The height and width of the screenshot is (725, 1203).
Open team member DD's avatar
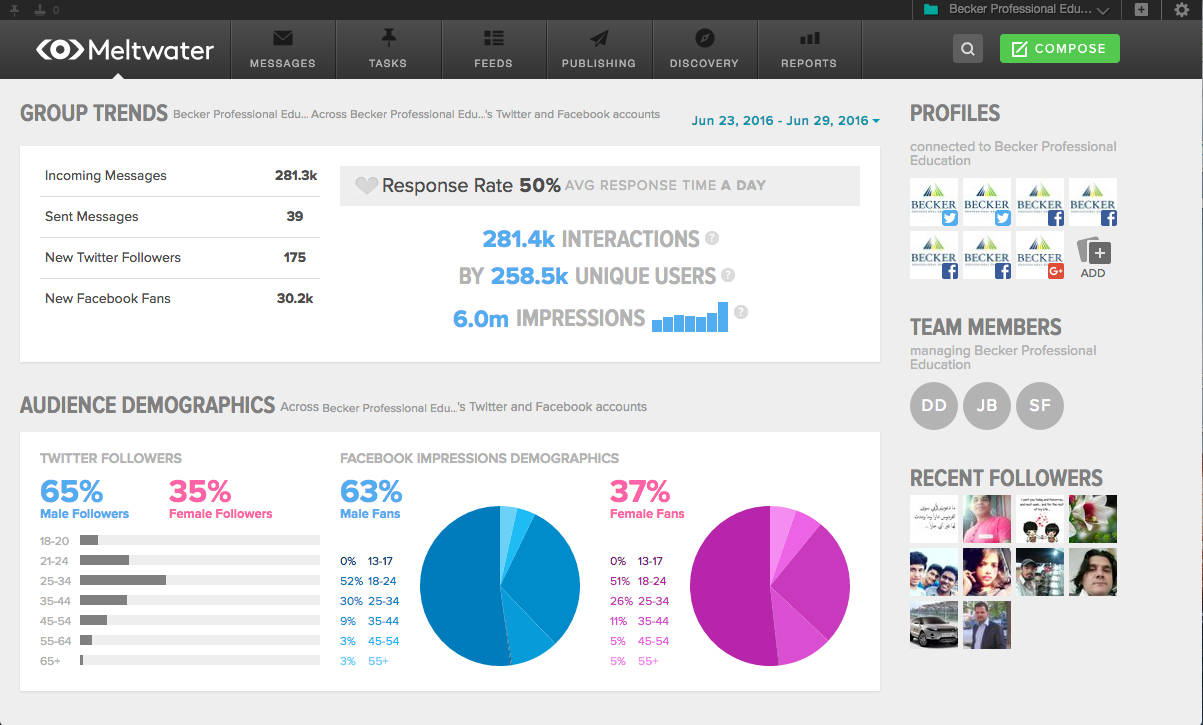[933, 405]
